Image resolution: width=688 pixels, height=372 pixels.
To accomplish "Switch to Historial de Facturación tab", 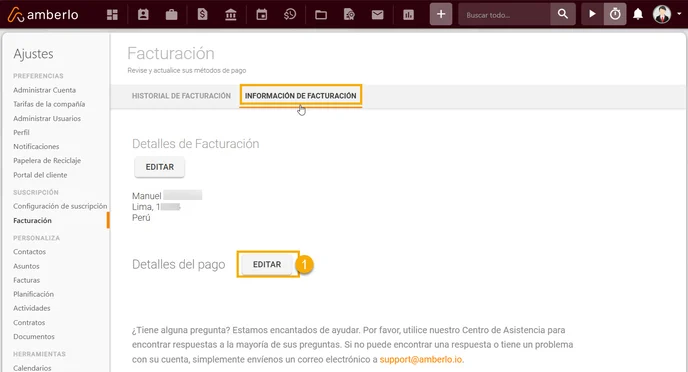I will click(181, 96).
